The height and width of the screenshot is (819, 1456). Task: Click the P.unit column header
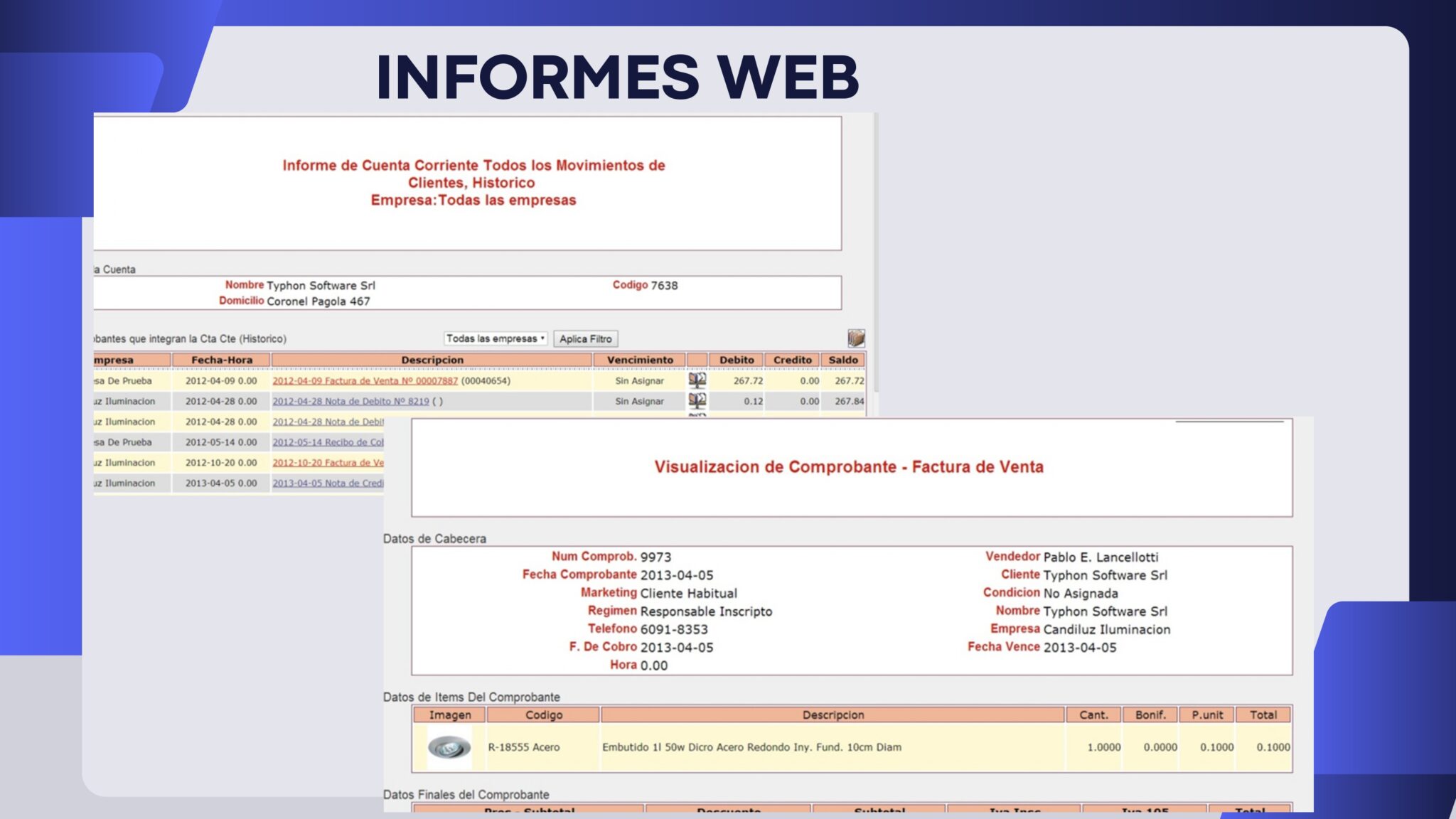click(x=1206, y=715)
